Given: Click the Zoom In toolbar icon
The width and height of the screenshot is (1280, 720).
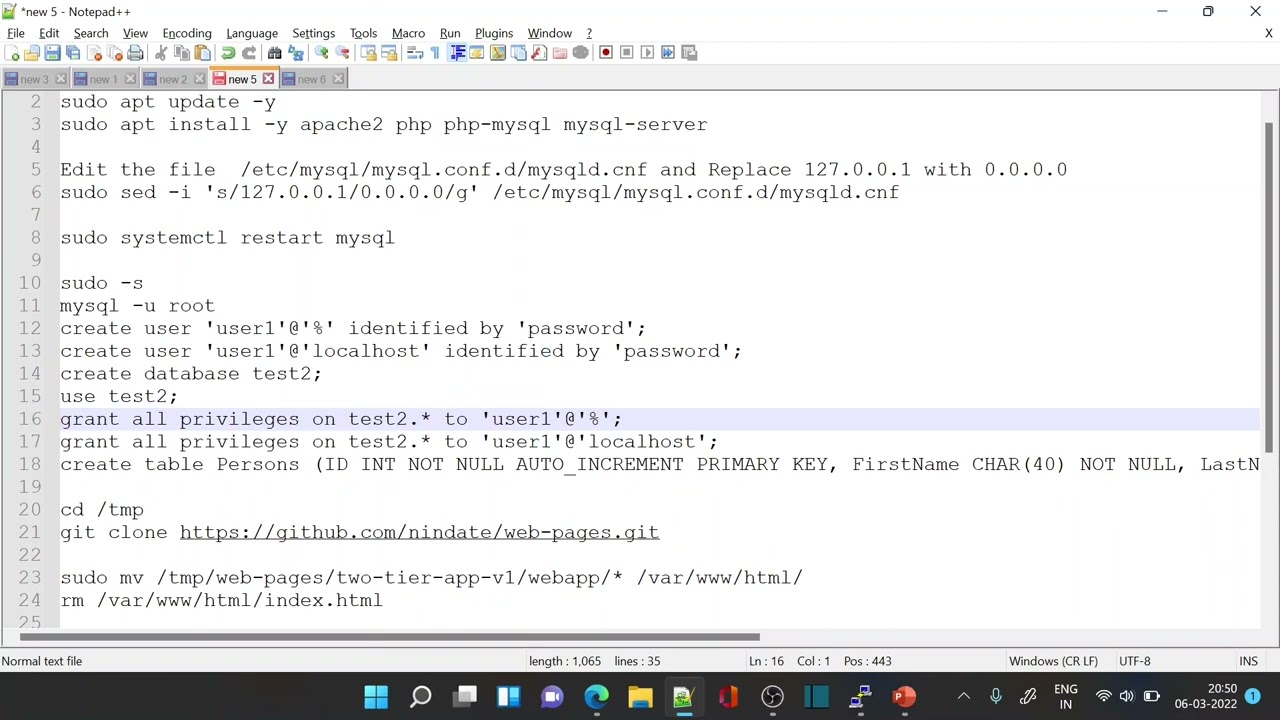Looking at the screenshot, I should click(x=322, y=53).
